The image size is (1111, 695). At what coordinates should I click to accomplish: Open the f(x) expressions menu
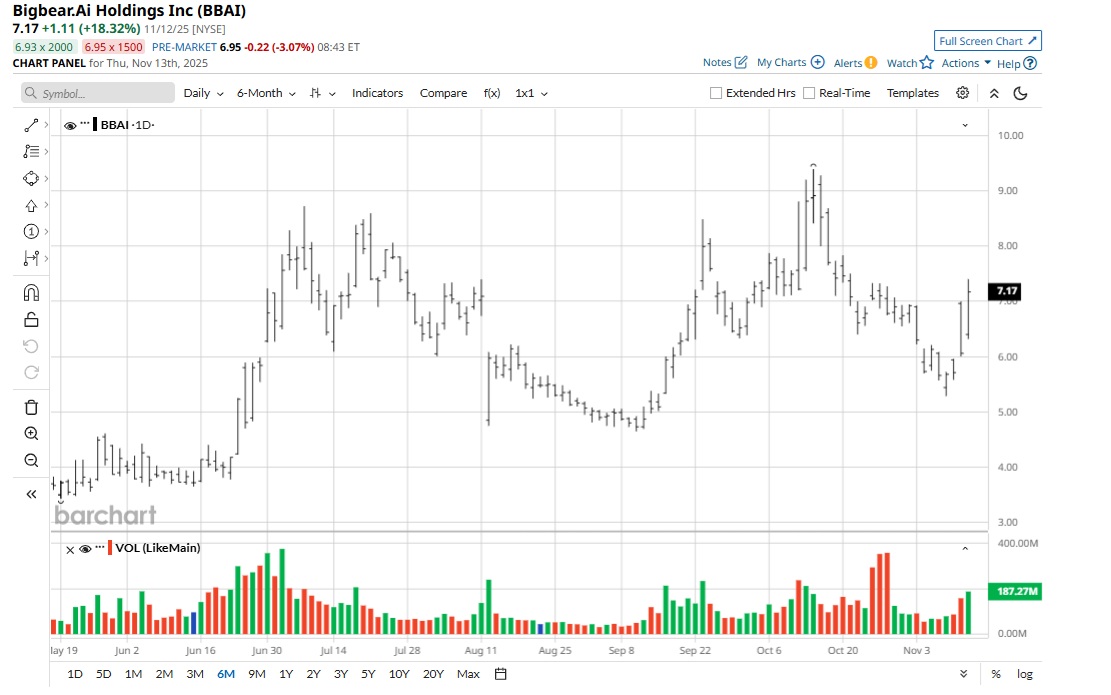point(492,93)
